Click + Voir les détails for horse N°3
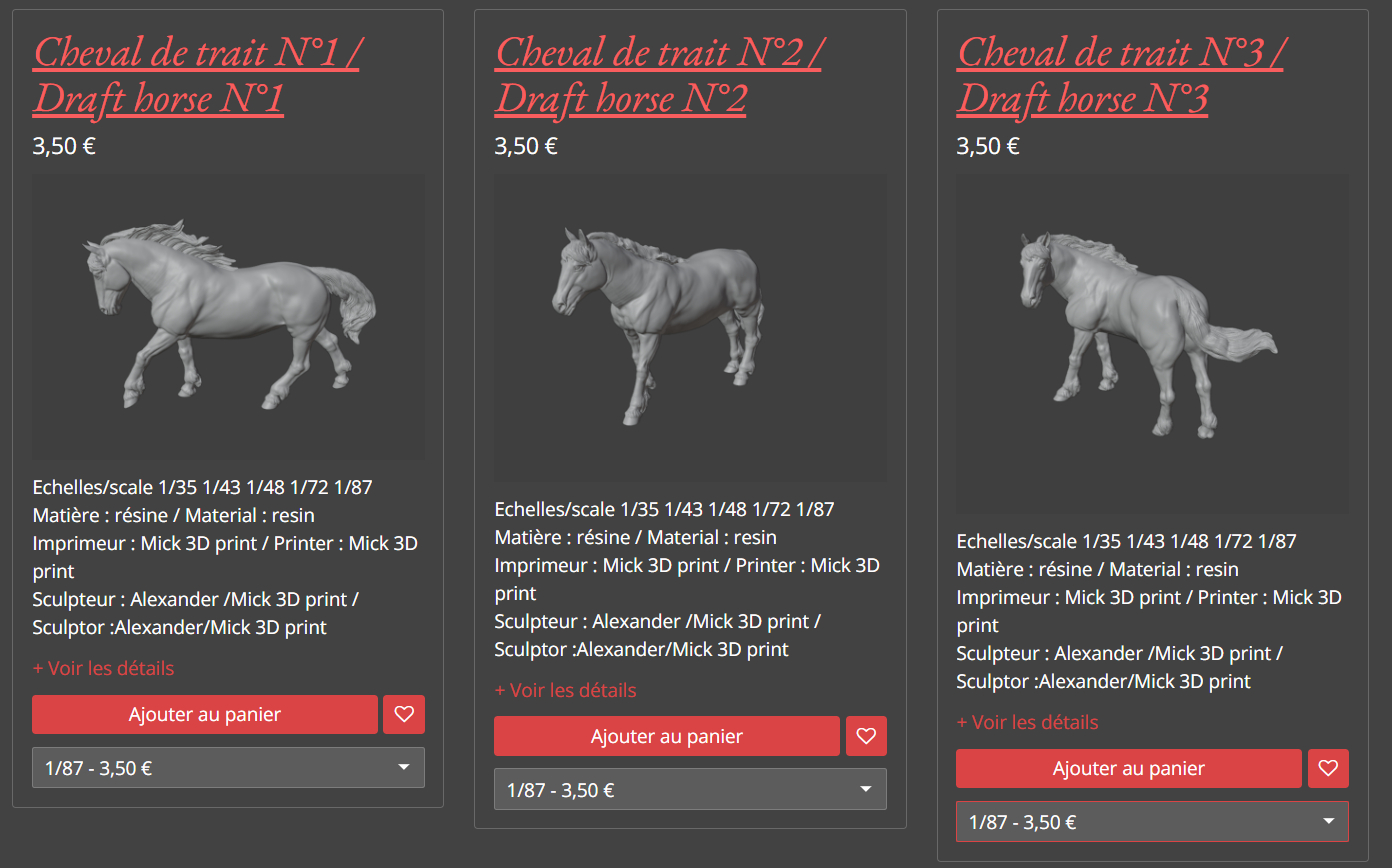 click(1027, 722)
